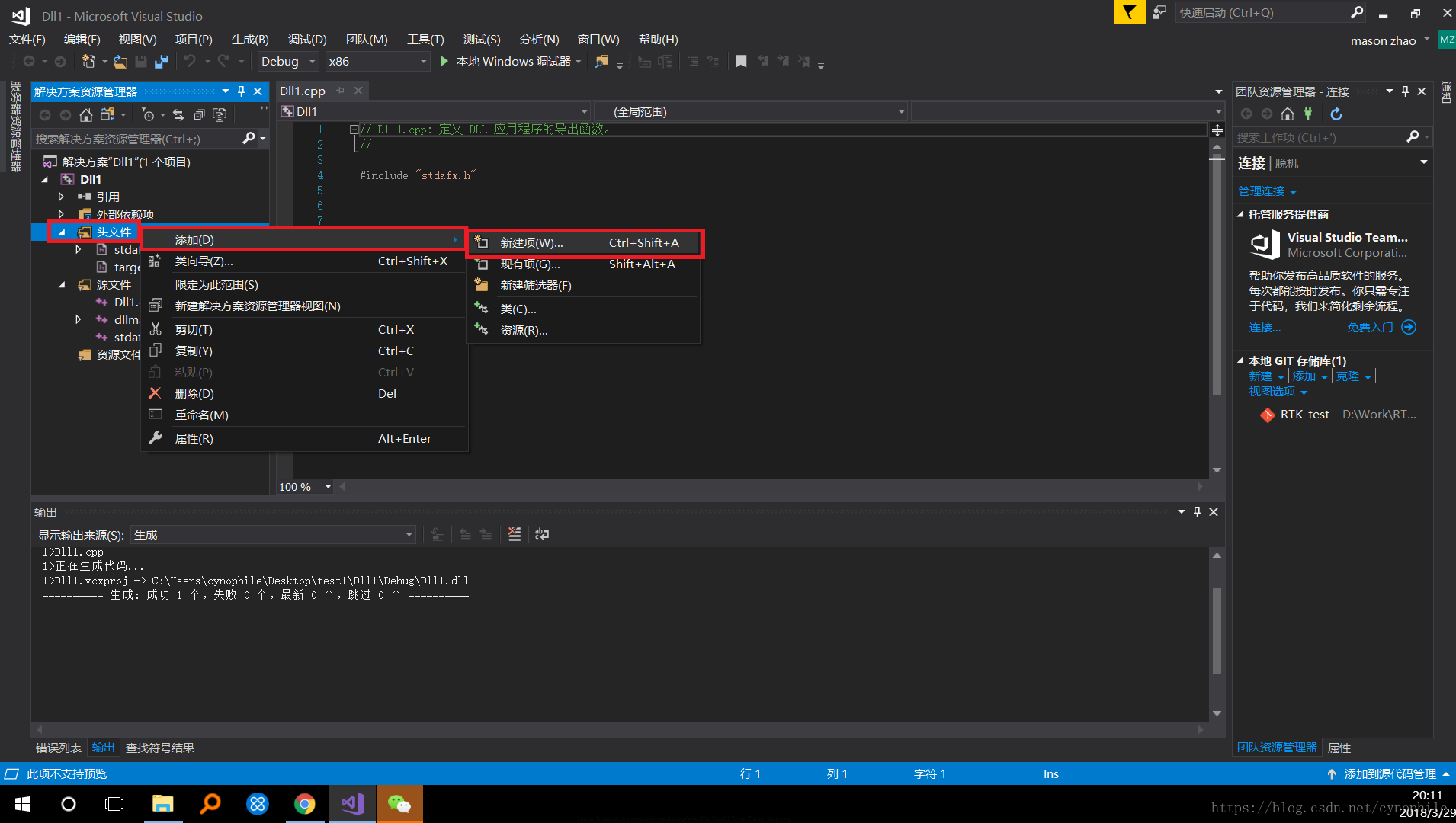Open the Dll1 project scope dropdown

tap(435, 111)
